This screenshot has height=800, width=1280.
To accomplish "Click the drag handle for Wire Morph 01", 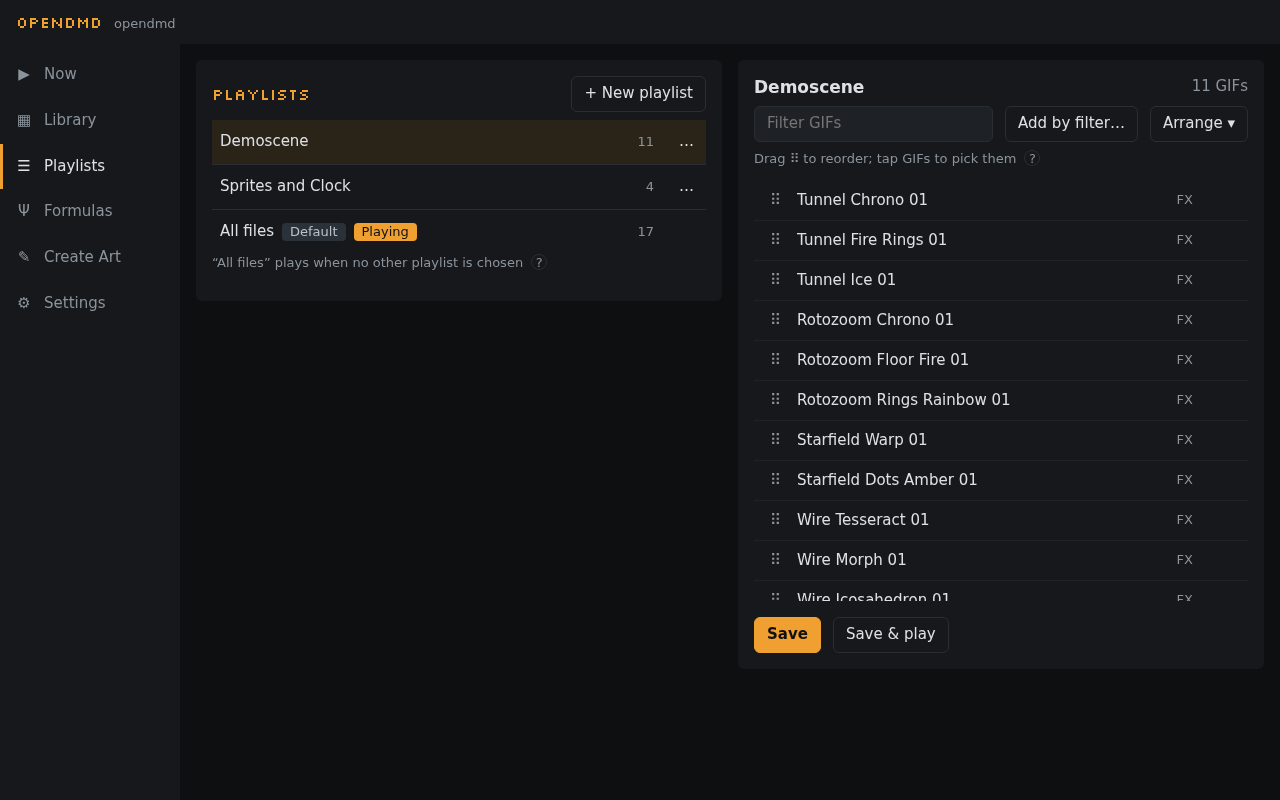I will pos(775,560).
